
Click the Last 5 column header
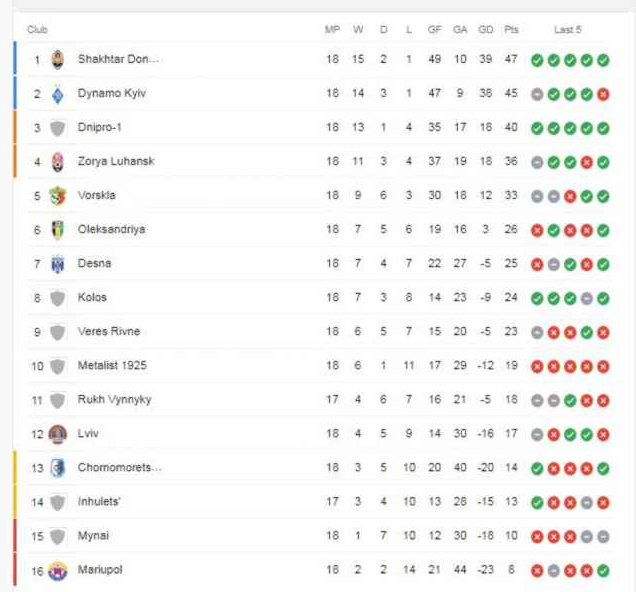[x=567, y=30]
